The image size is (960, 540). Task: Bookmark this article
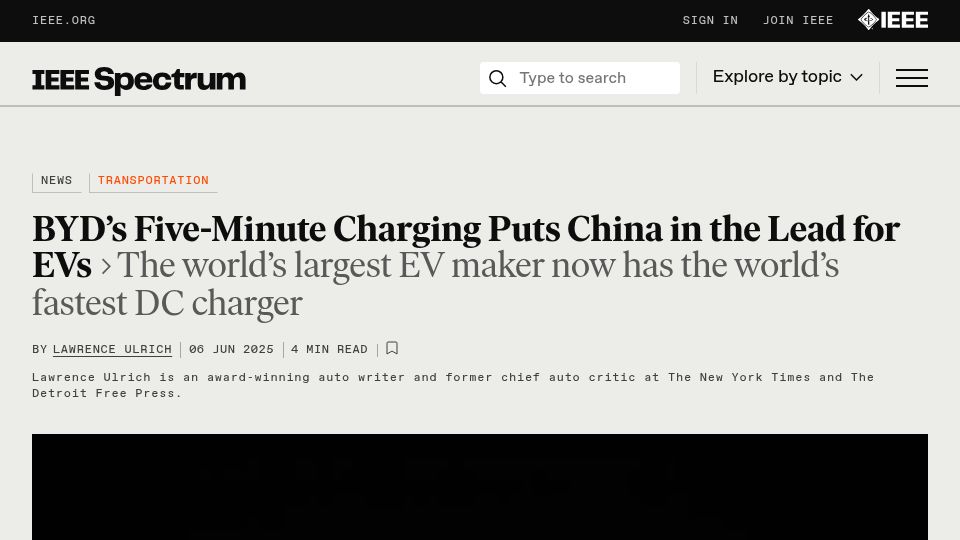point(392,348)
